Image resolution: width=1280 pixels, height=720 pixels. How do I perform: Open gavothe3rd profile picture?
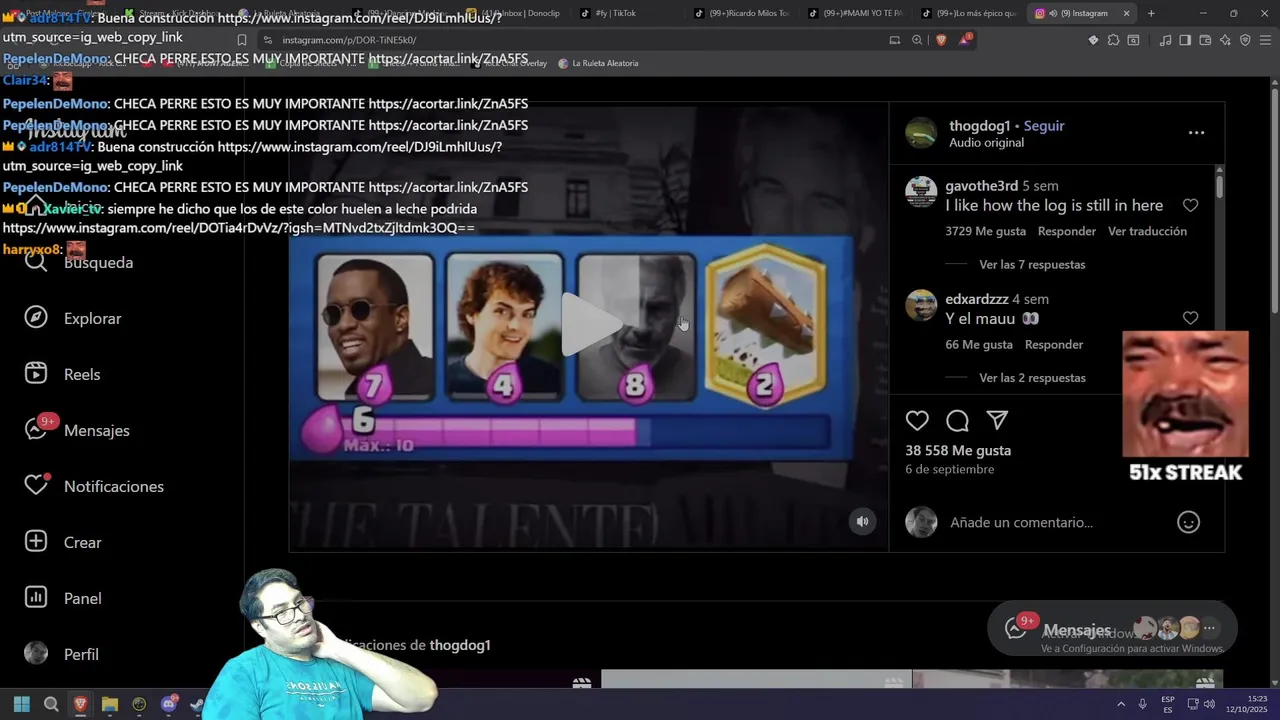pos(921,191)
